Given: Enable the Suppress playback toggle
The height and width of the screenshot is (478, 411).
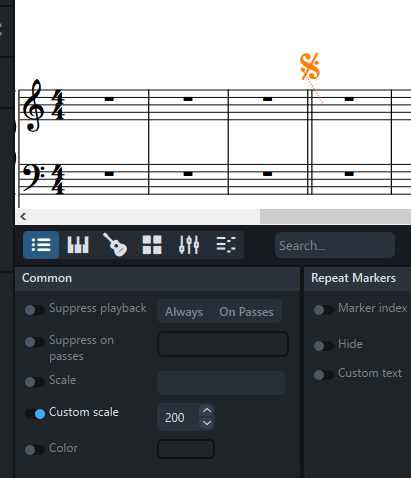Looking at the screenshot, I should click(x=35, y=310).
